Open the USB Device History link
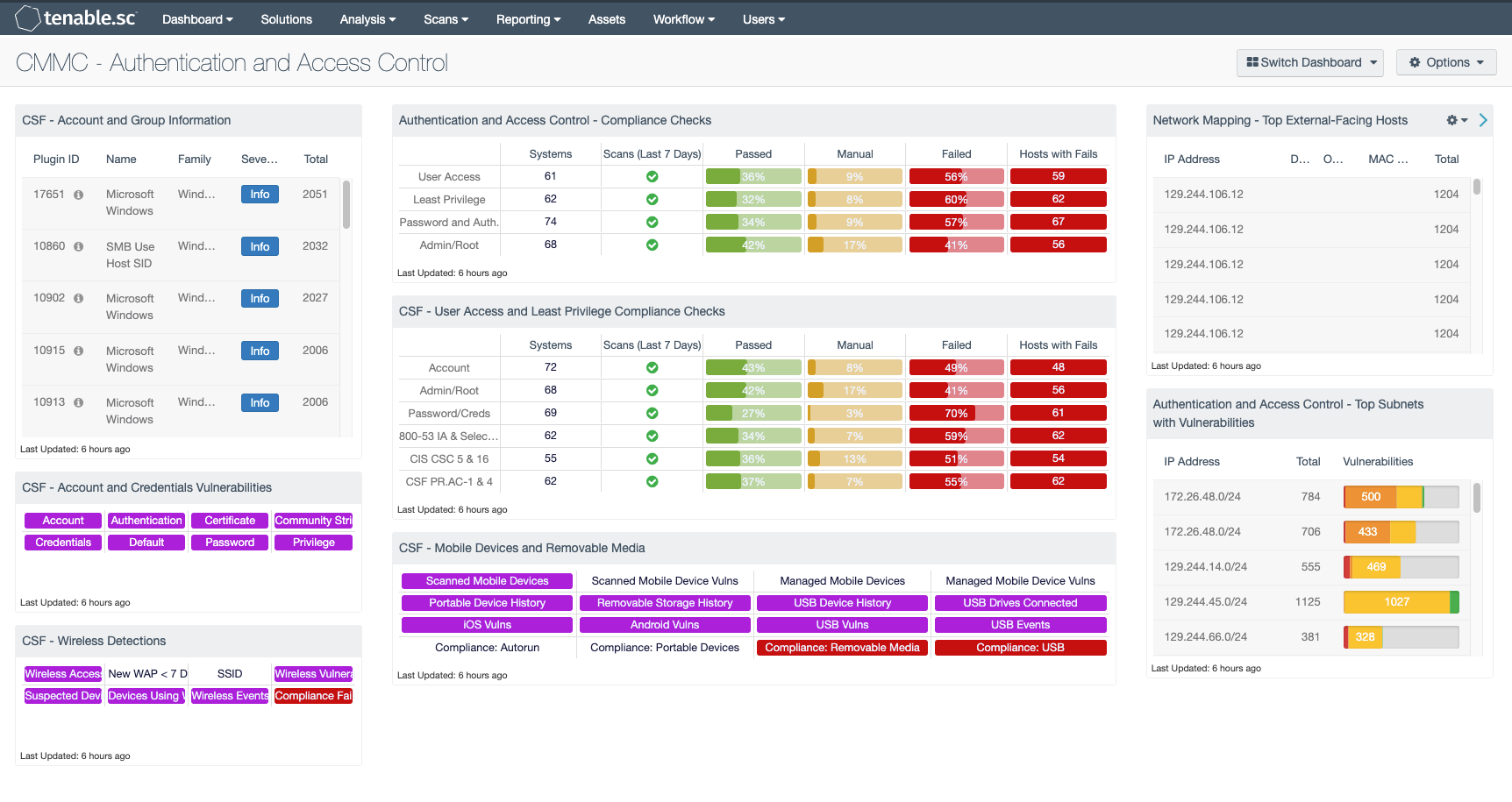Screen dimensions: 1512x802 coord(841,603)
